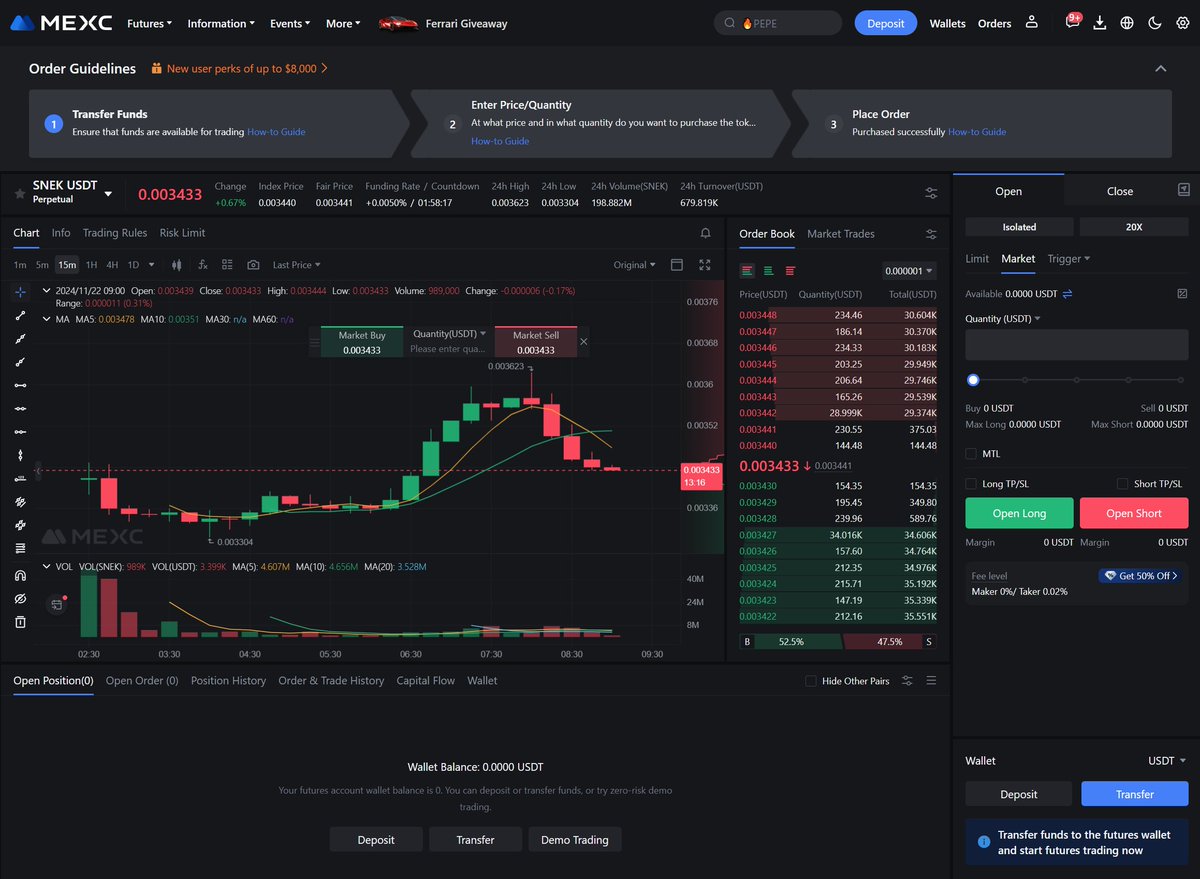Viewport: 1200px width, 879px height.
Task: Click the order Quantity input field
Action: 1077,345
